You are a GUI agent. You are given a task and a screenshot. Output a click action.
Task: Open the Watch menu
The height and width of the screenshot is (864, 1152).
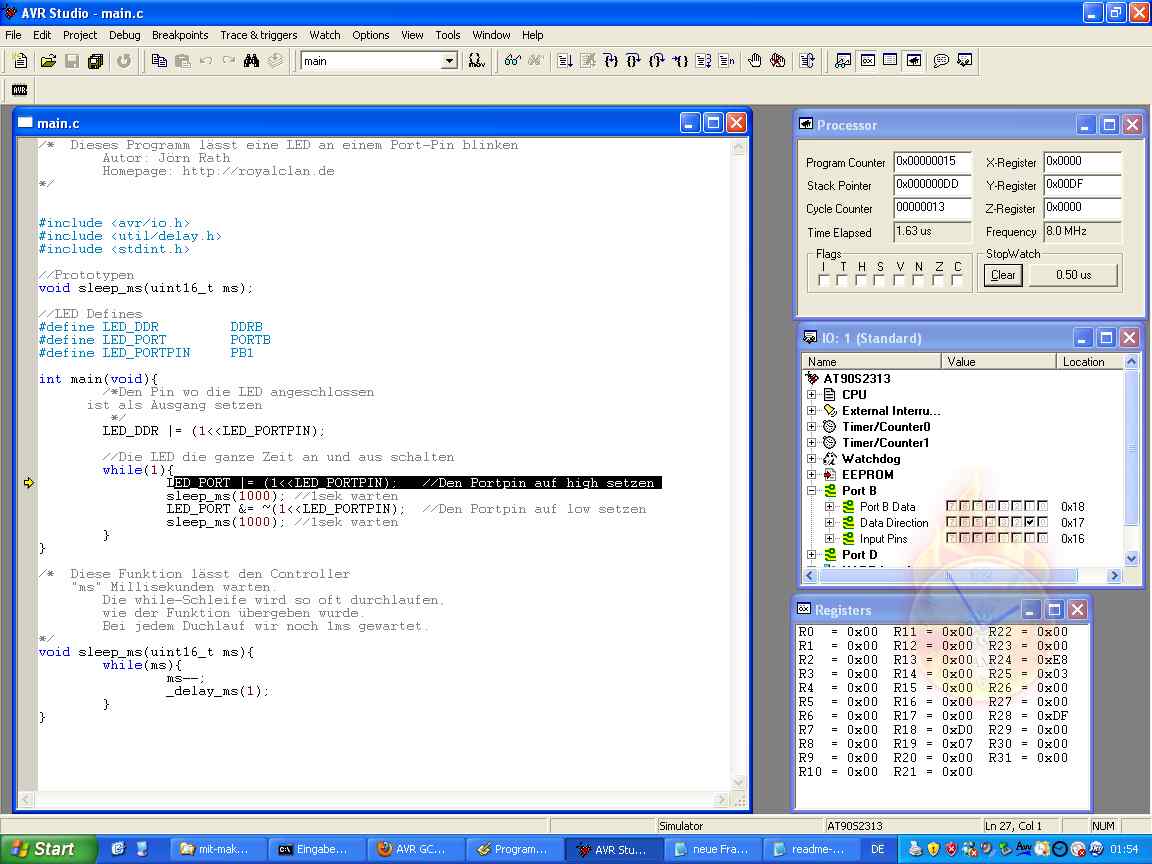pos(325,35)
